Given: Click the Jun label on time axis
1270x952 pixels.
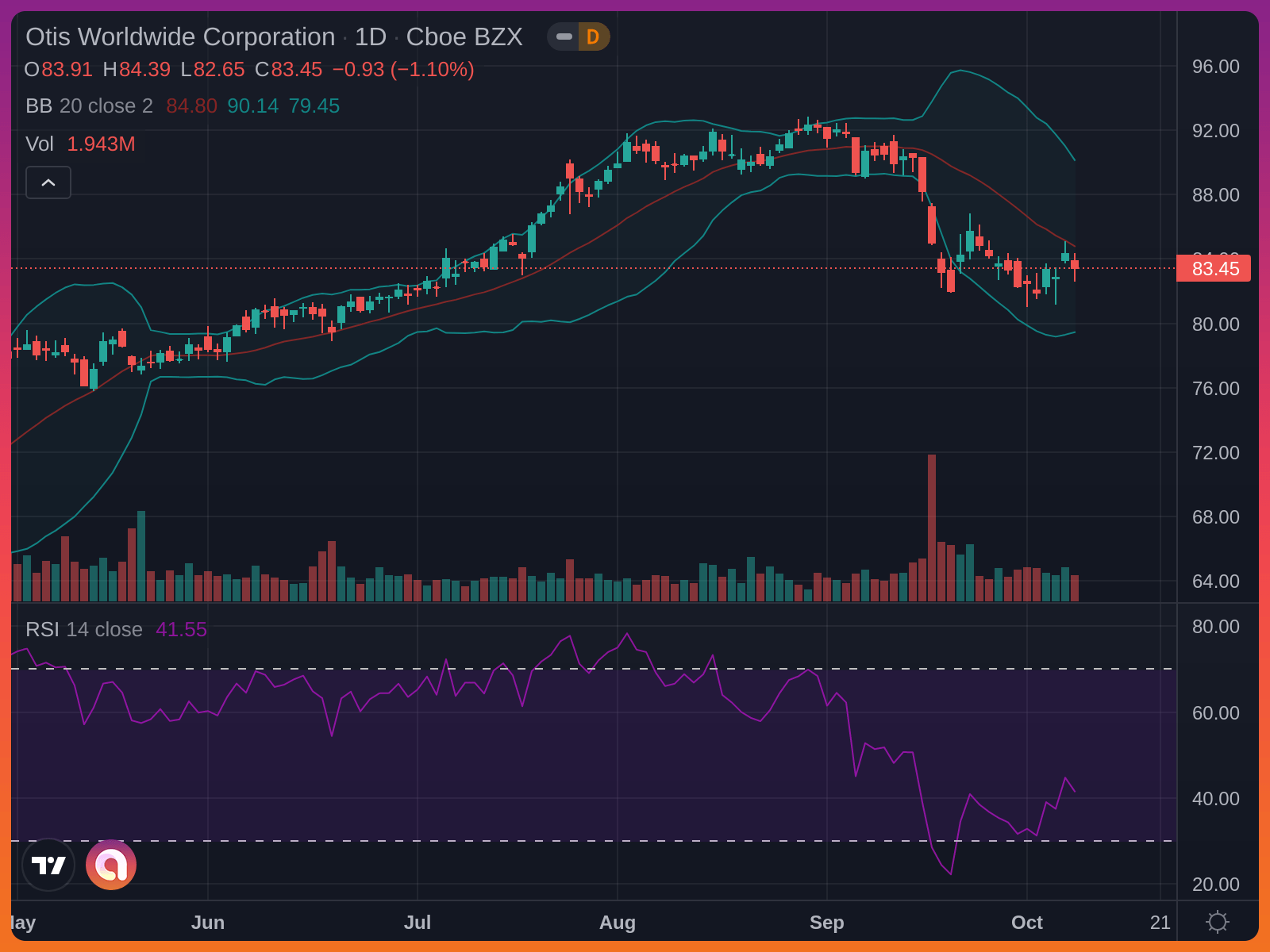Looking at the screenshot, I should 208,922.
